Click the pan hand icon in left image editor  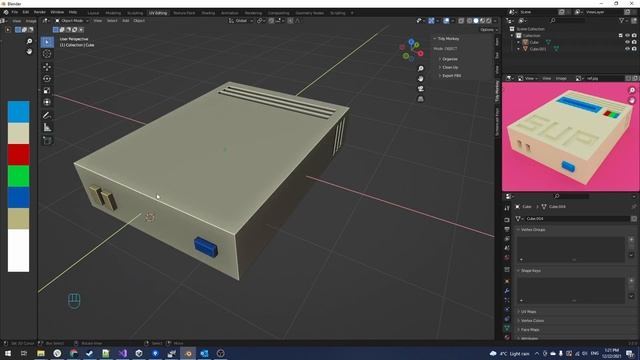(29, 51)
